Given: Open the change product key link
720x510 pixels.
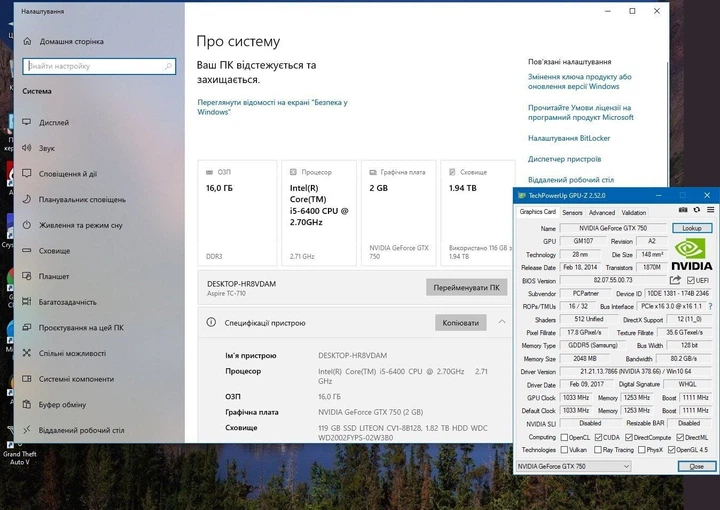Looking at the screenshot, I should point(579,81).
